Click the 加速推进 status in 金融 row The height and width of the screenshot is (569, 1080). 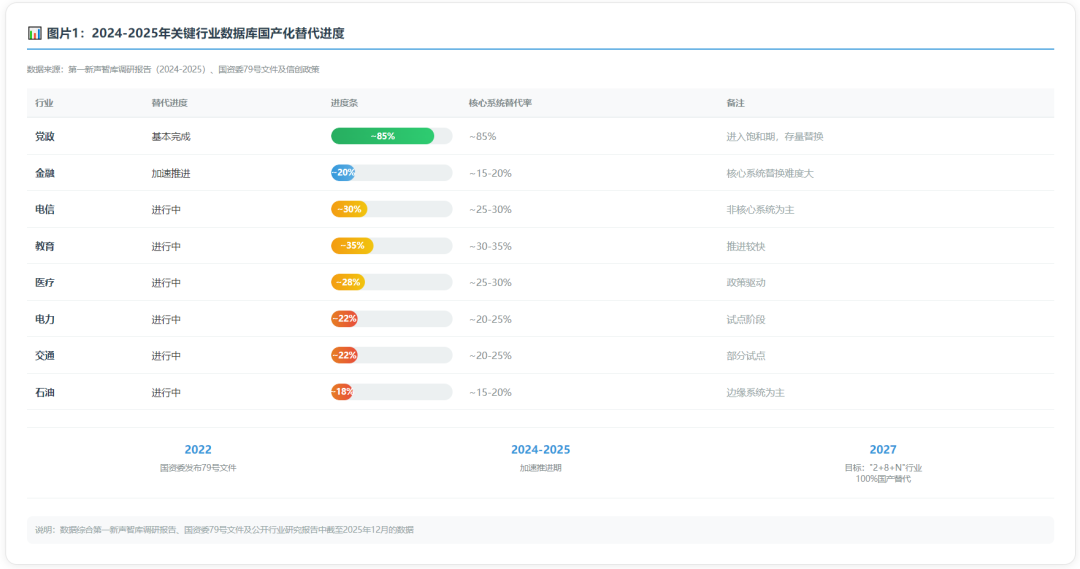(x=171, y=173)
